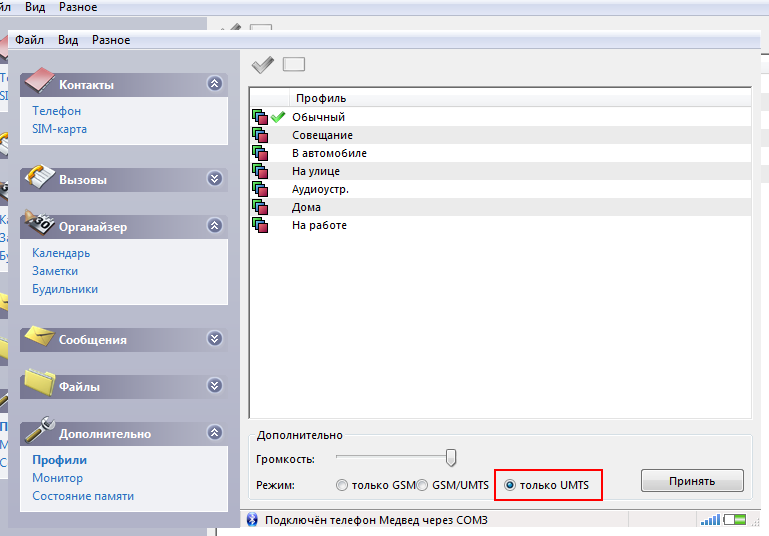Click the Вызовы phone icon
Screen dimensions: 769x536
39,177
